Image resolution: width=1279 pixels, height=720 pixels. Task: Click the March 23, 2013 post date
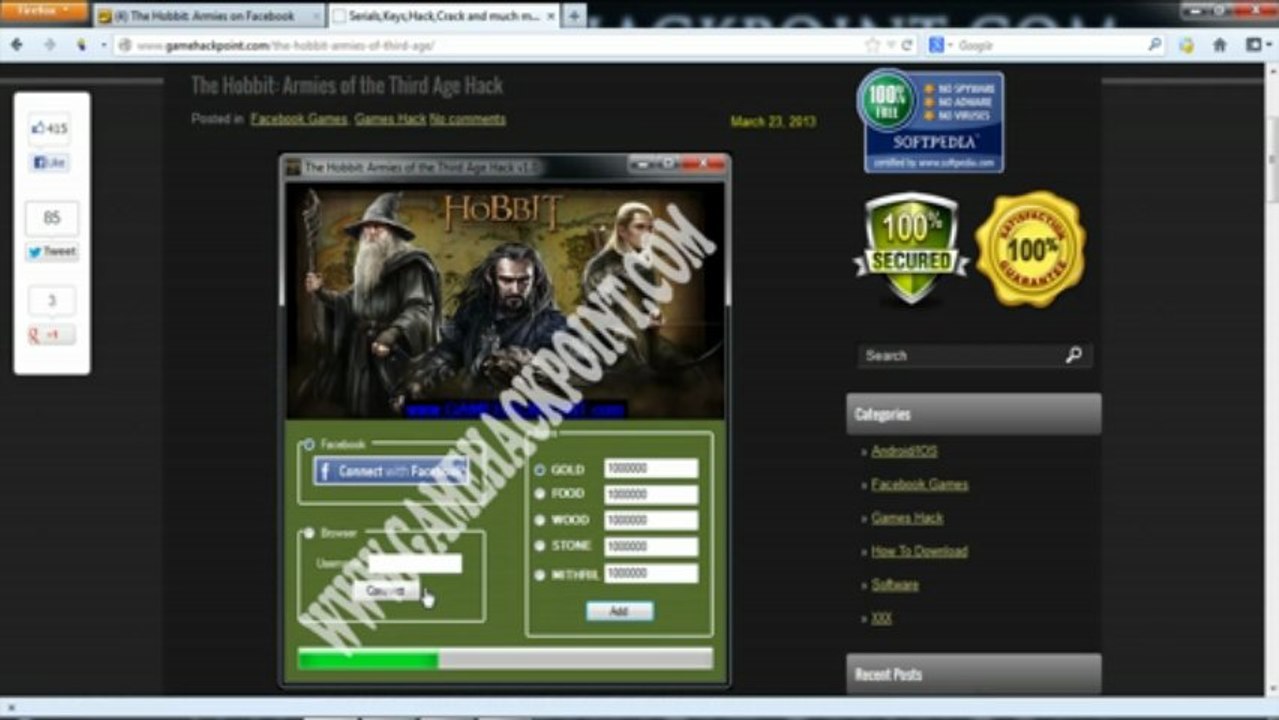[x=773, y=122]
